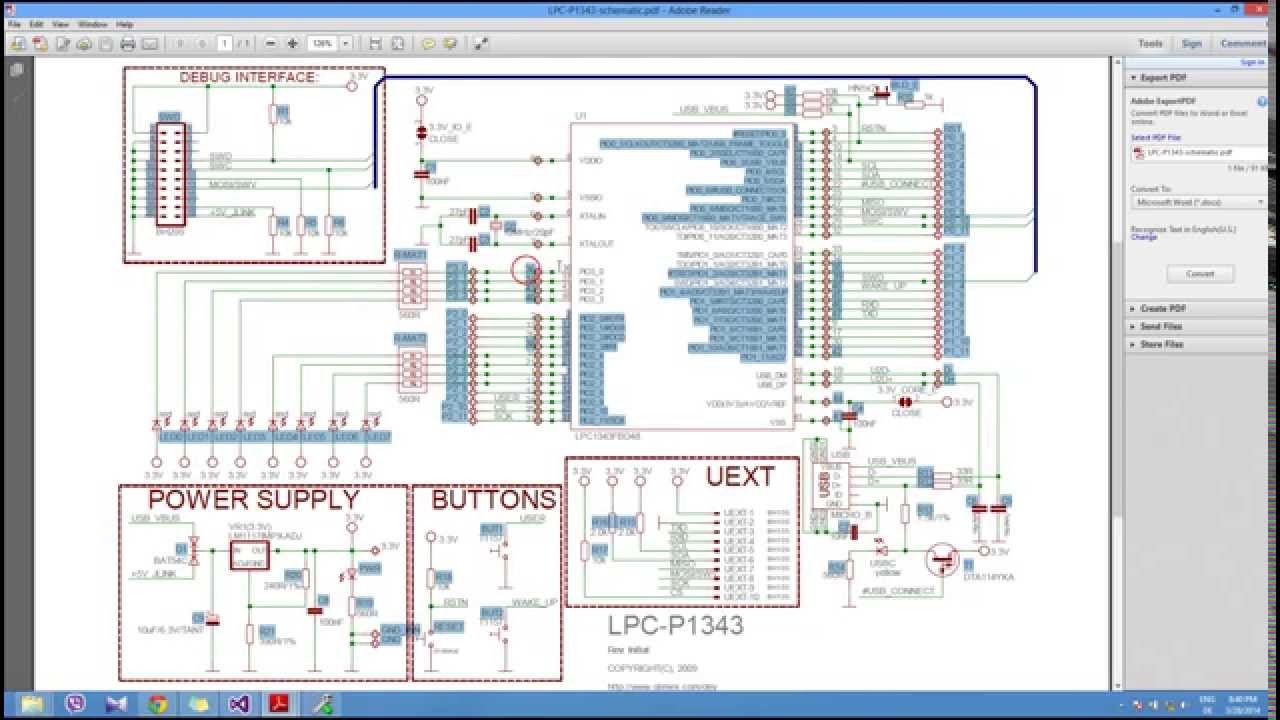Open Viber from the taskbar
The image size is (1280, 720).
tap(75, 704)
